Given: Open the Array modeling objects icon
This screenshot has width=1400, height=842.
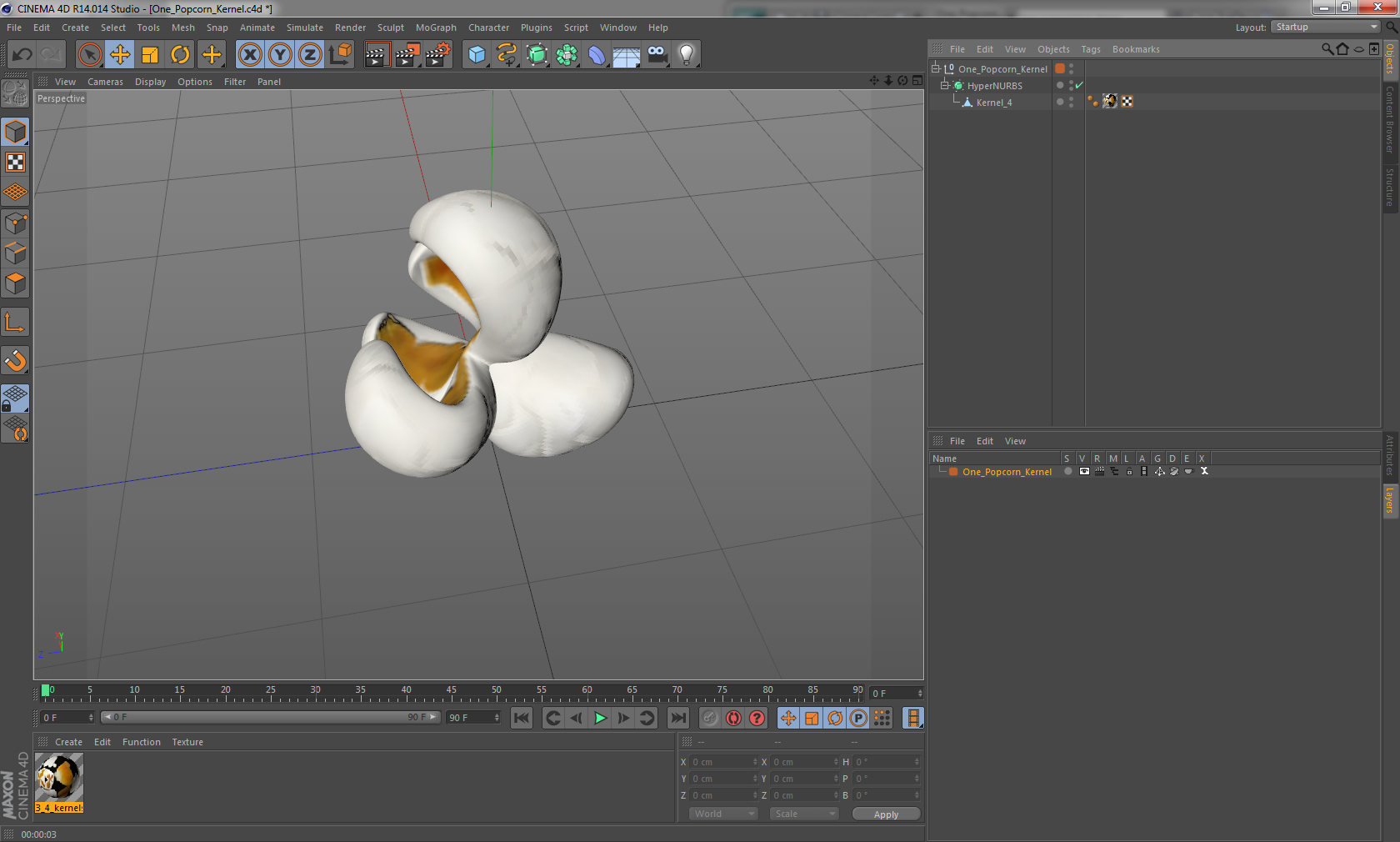Looking at the screenshot, I should tap(567, 55).
